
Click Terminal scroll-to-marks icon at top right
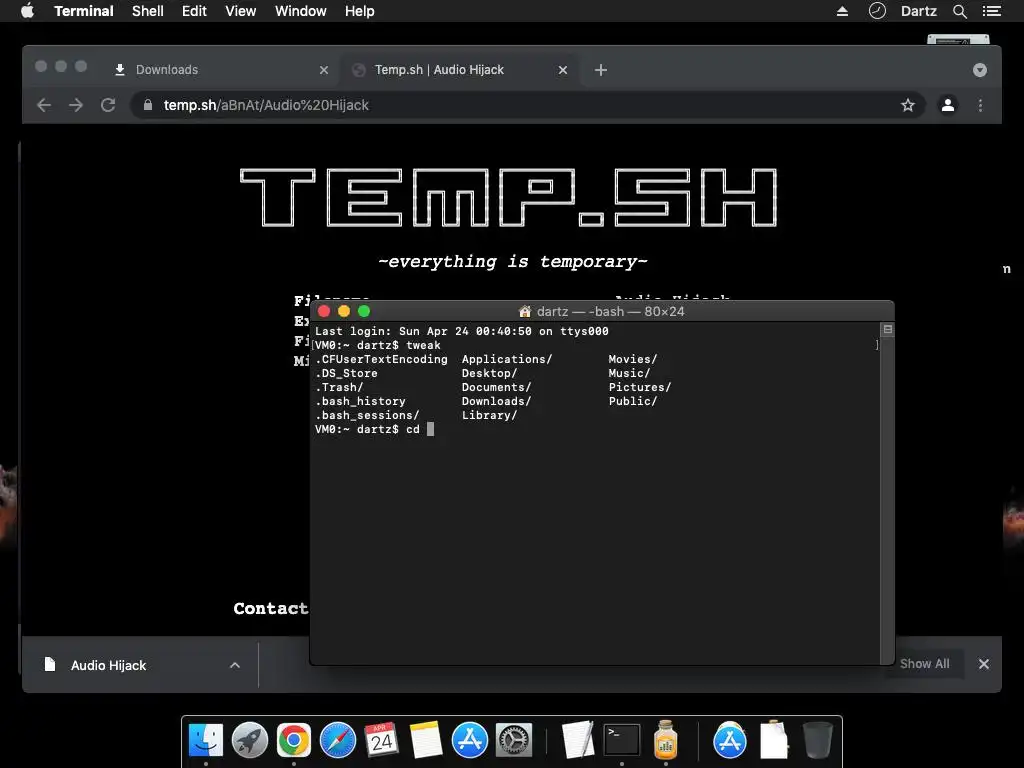888,329
